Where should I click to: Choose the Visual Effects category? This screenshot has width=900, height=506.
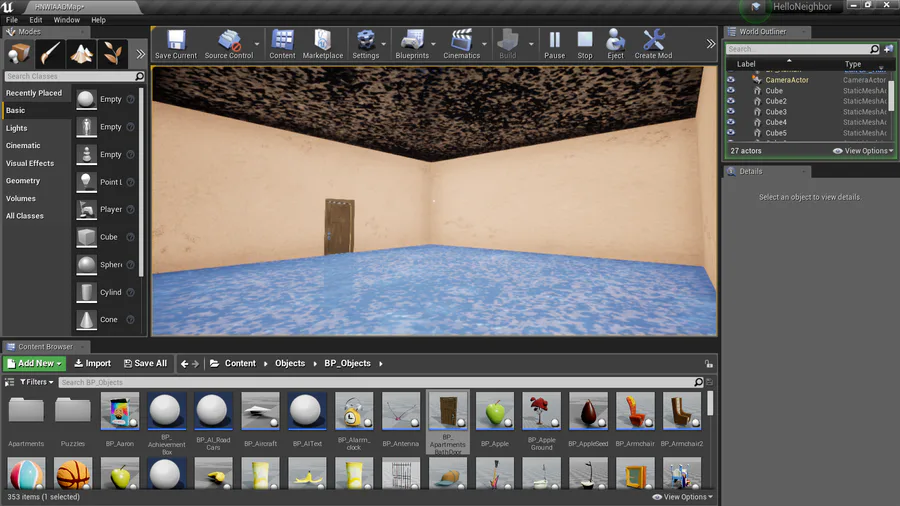pos(36,163)
